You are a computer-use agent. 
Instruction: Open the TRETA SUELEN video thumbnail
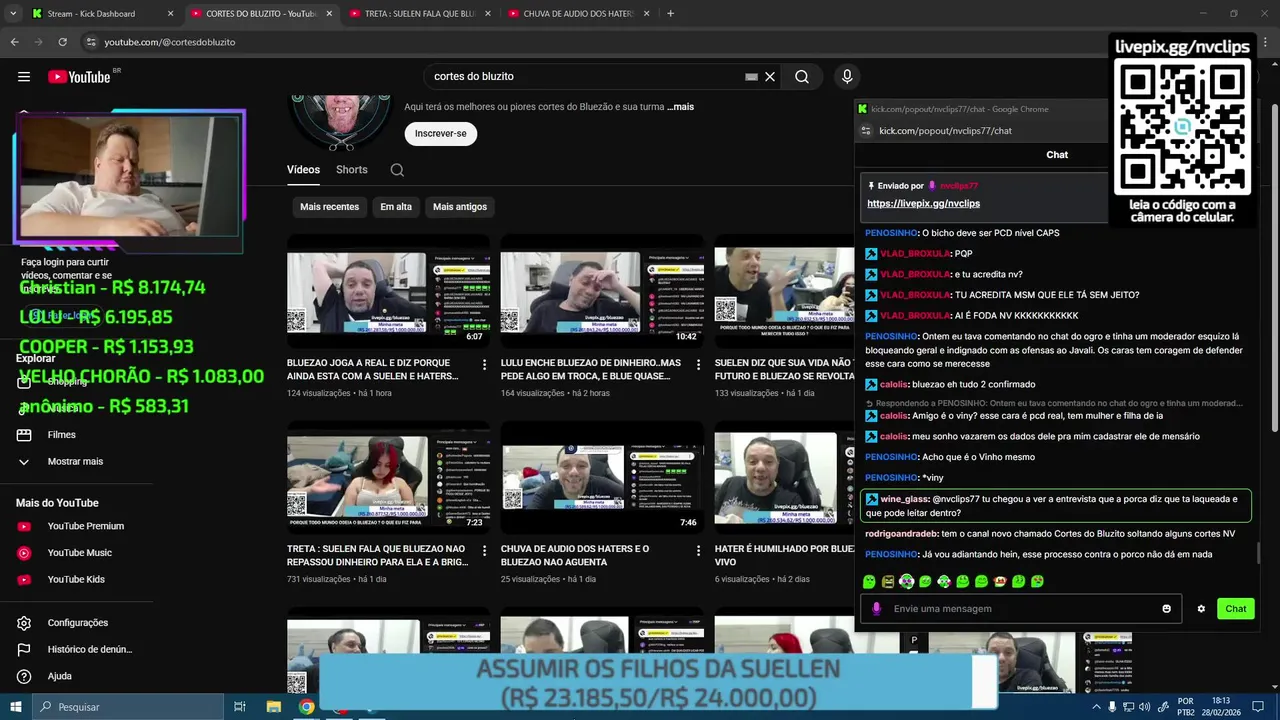tap(388, 479)
